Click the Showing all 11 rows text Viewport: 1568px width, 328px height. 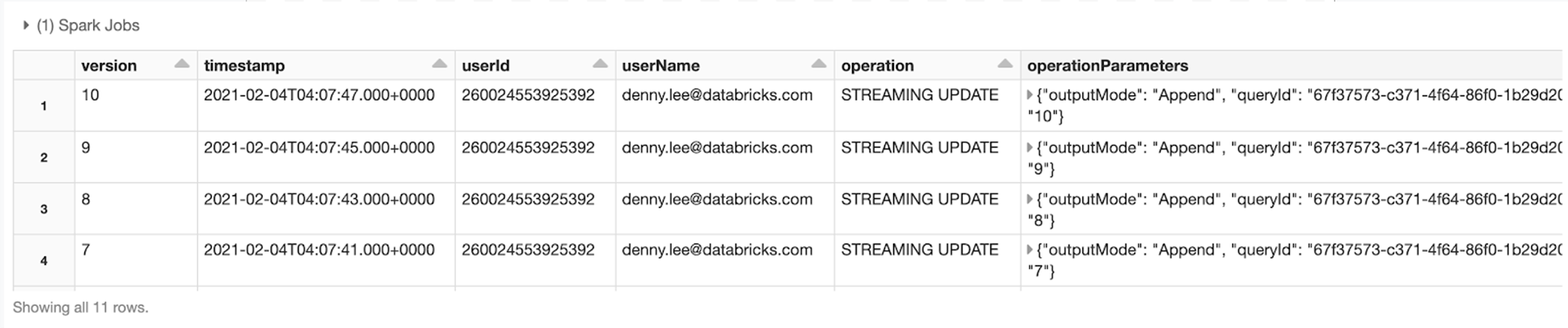pyautogui.click(x=80, y=308)
